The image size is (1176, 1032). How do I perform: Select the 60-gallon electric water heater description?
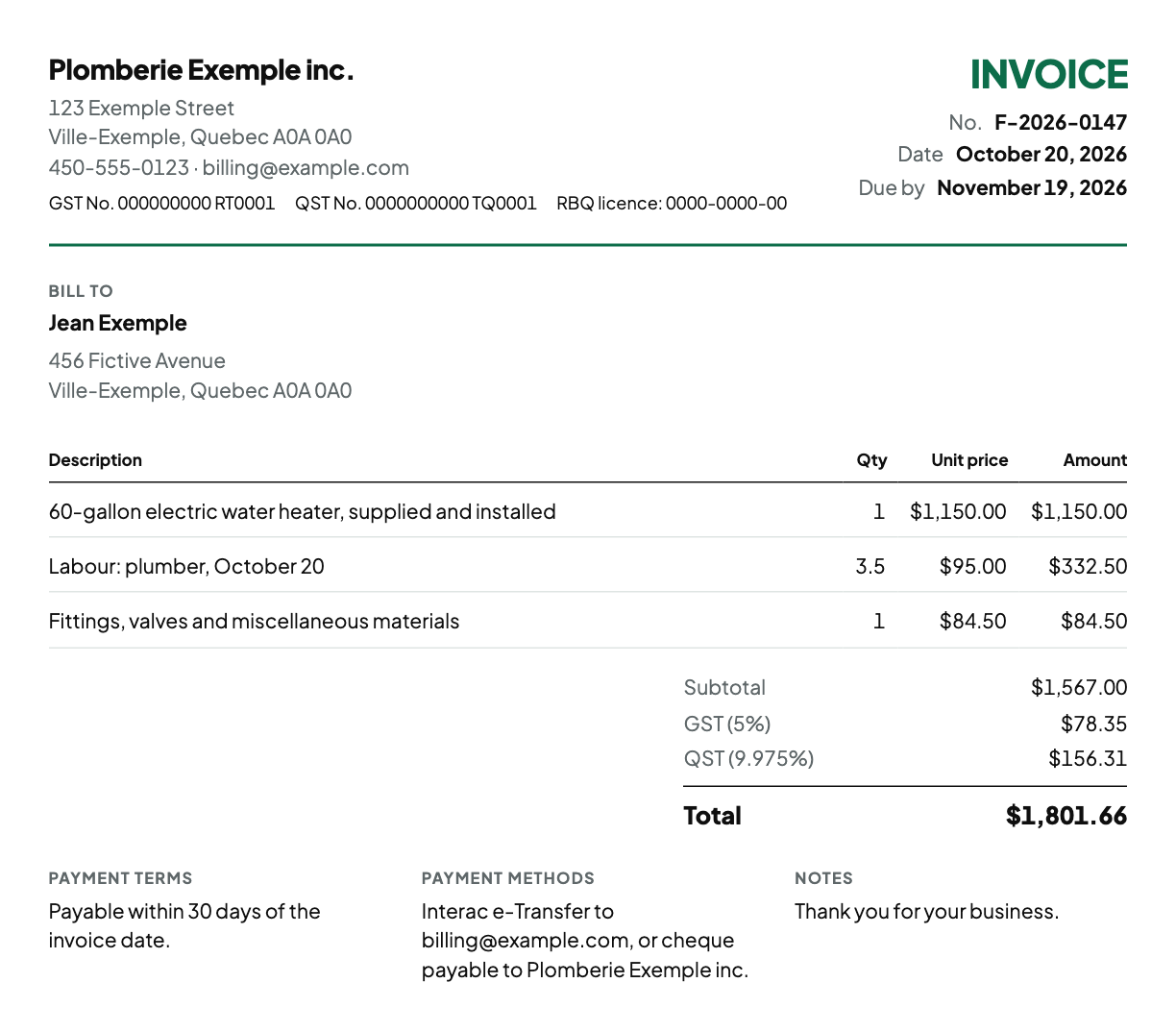click(x=303, y=511)
